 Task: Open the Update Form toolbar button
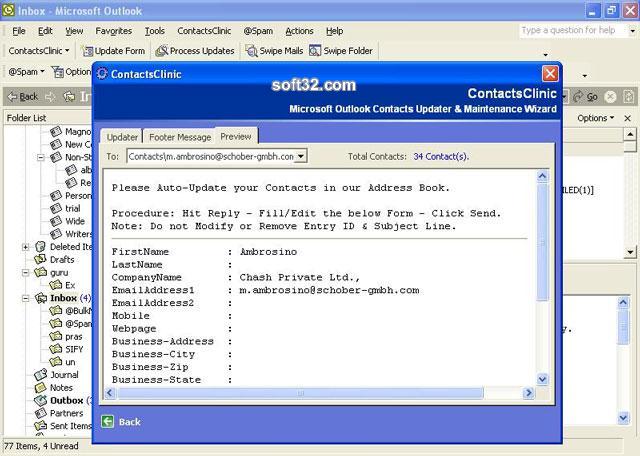pyautogui.click(x=113, y=51)
